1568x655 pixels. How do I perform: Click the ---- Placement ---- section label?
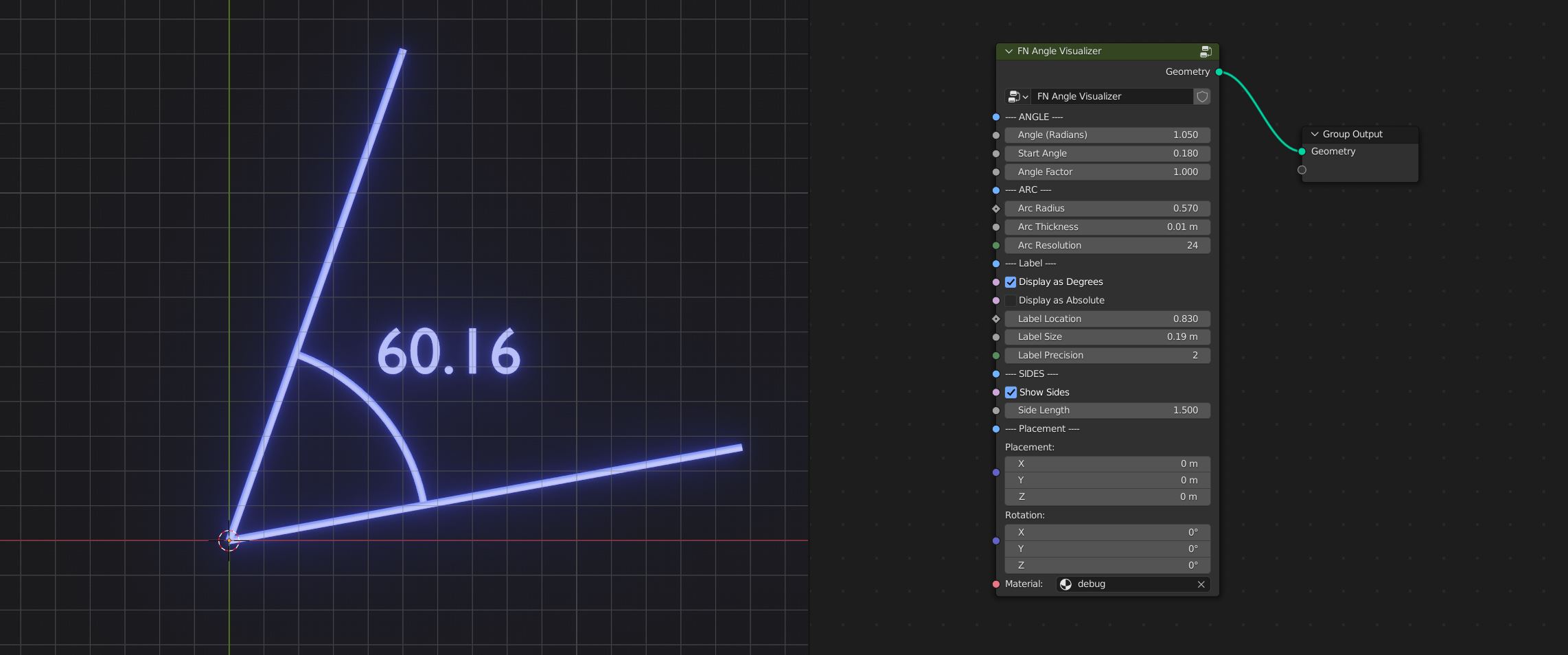point(1042,429)
